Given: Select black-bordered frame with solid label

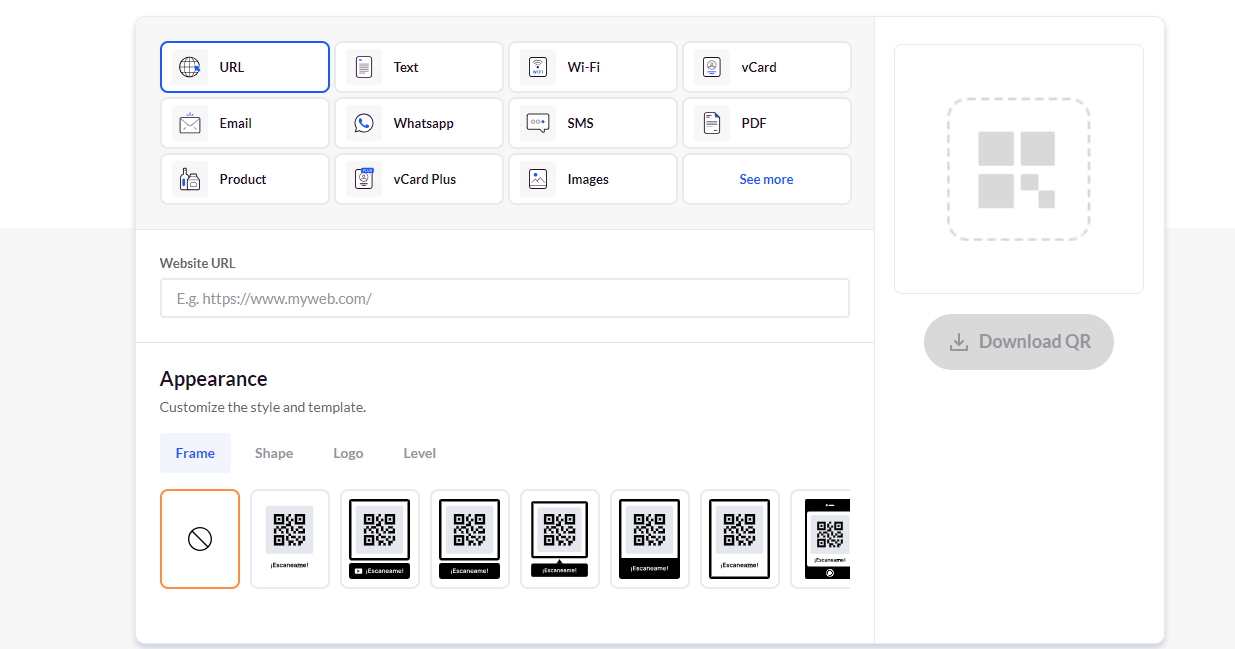Looking at the screenshot, I should [x=470, y=539].
